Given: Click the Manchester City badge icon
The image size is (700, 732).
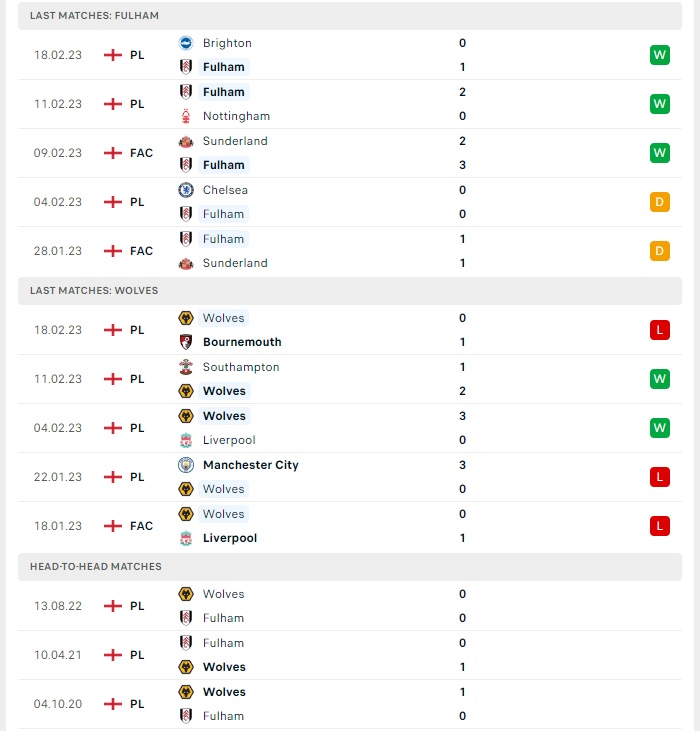Looking at the screenshot, I should 186,465.
